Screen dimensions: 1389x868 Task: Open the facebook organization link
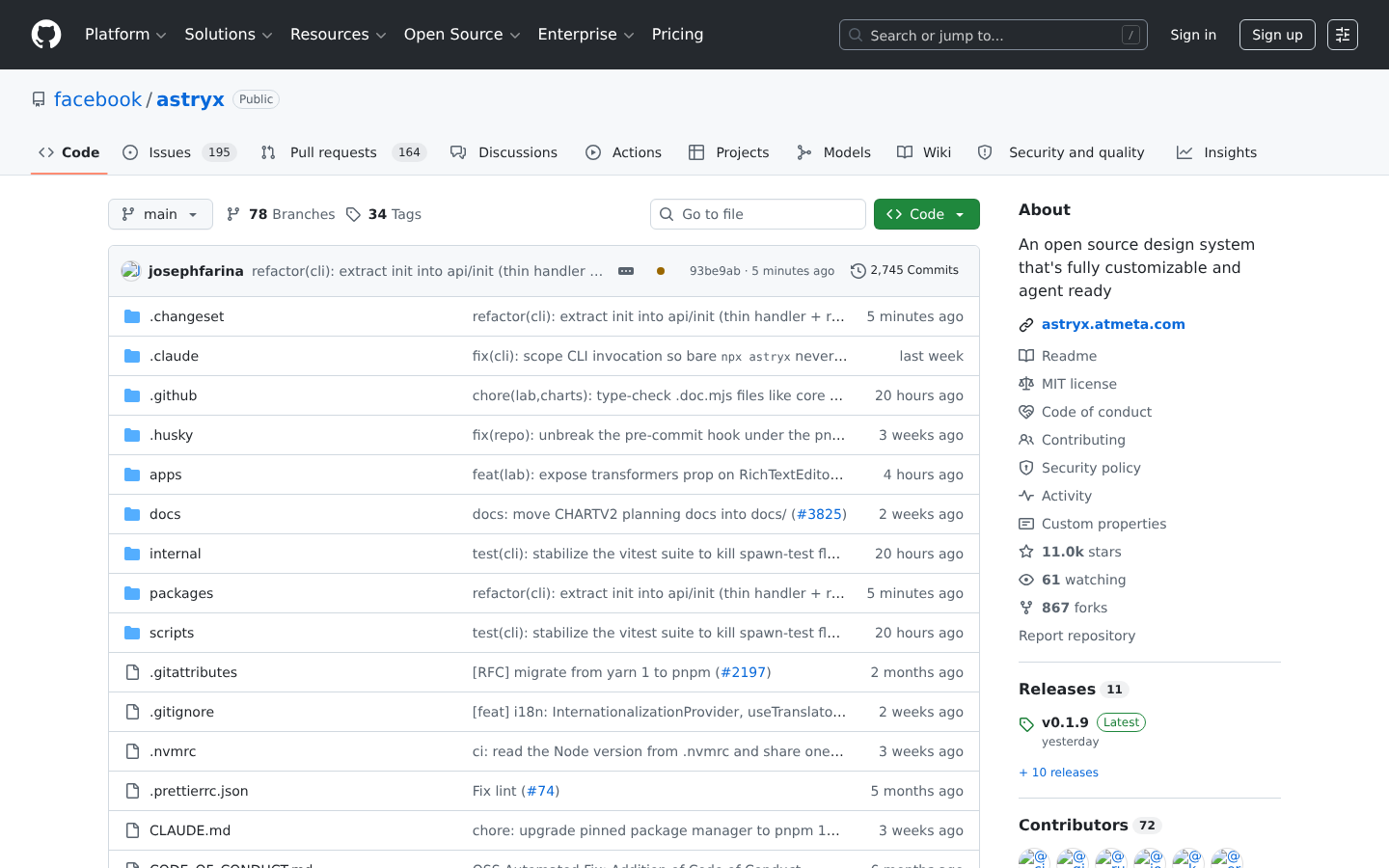(x=97, y=99)
